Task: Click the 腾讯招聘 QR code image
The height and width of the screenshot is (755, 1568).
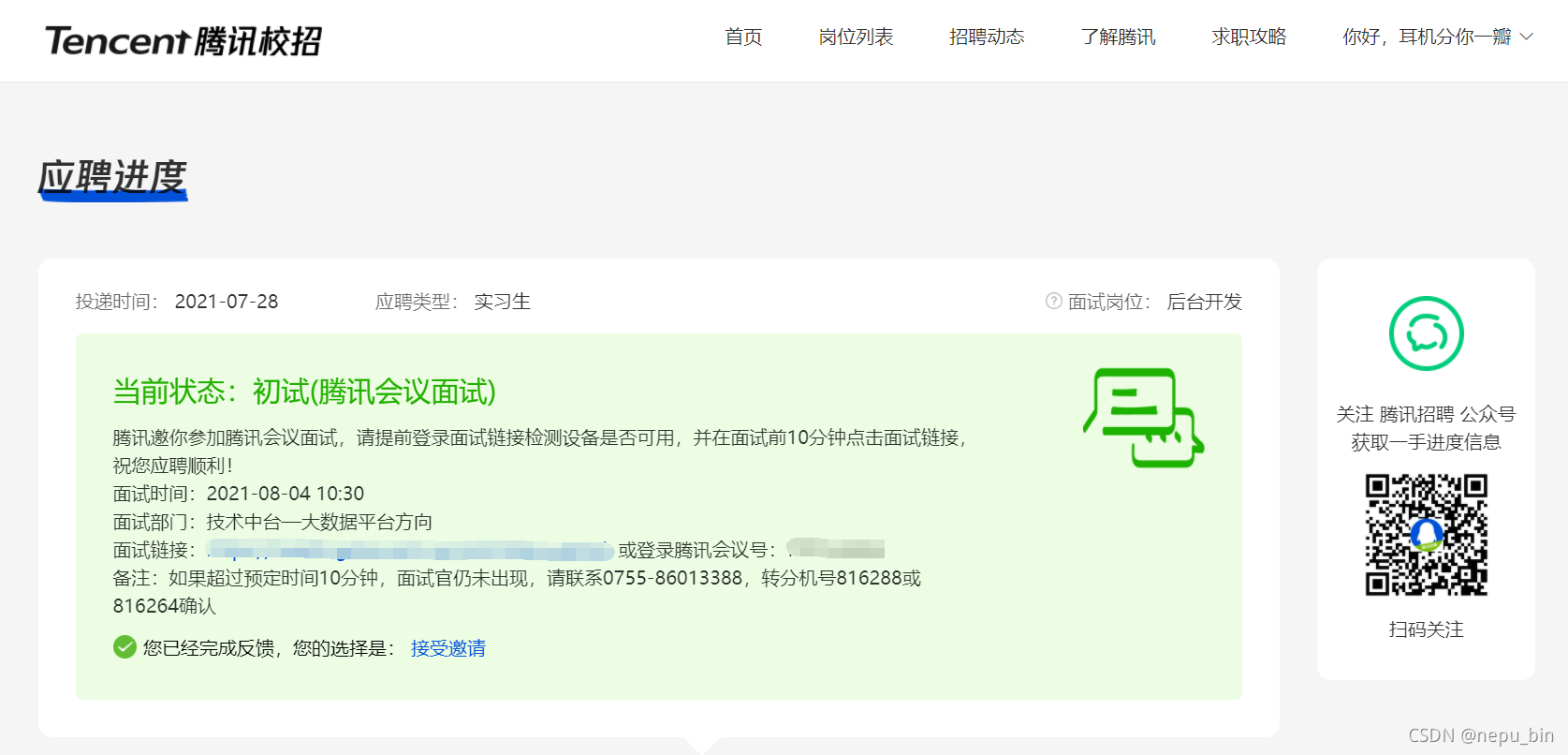Action: click(1426, 535)
